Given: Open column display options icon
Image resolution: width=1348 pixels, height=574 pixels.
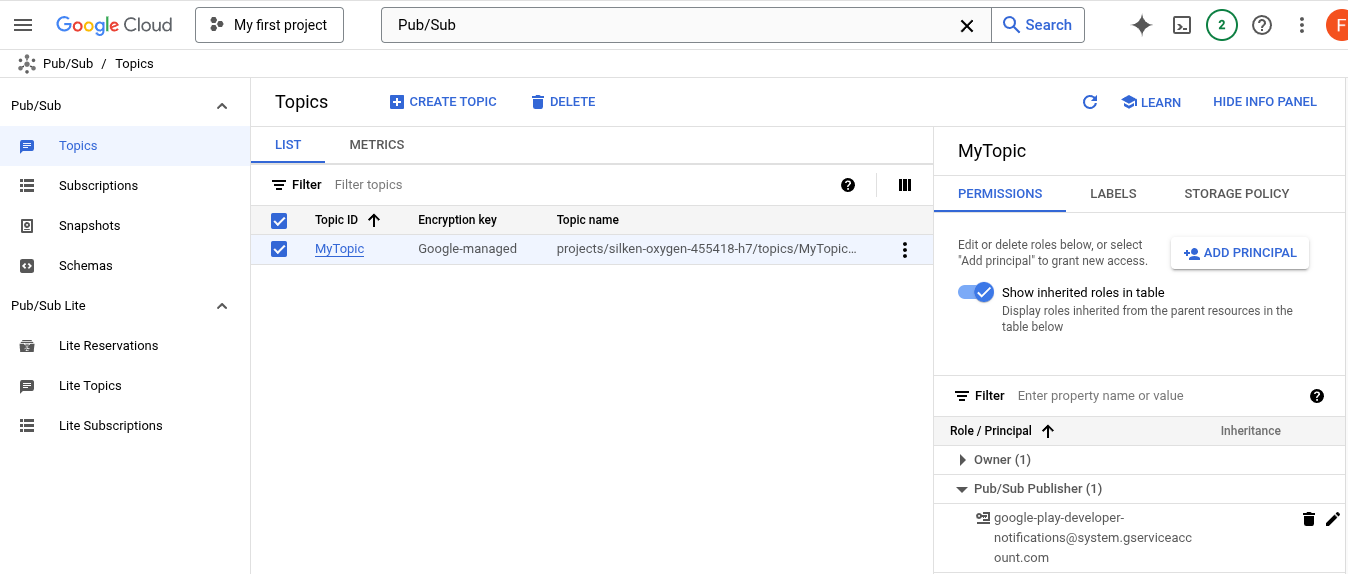Looking at the screenshot, I should click(x=905, y=185).
